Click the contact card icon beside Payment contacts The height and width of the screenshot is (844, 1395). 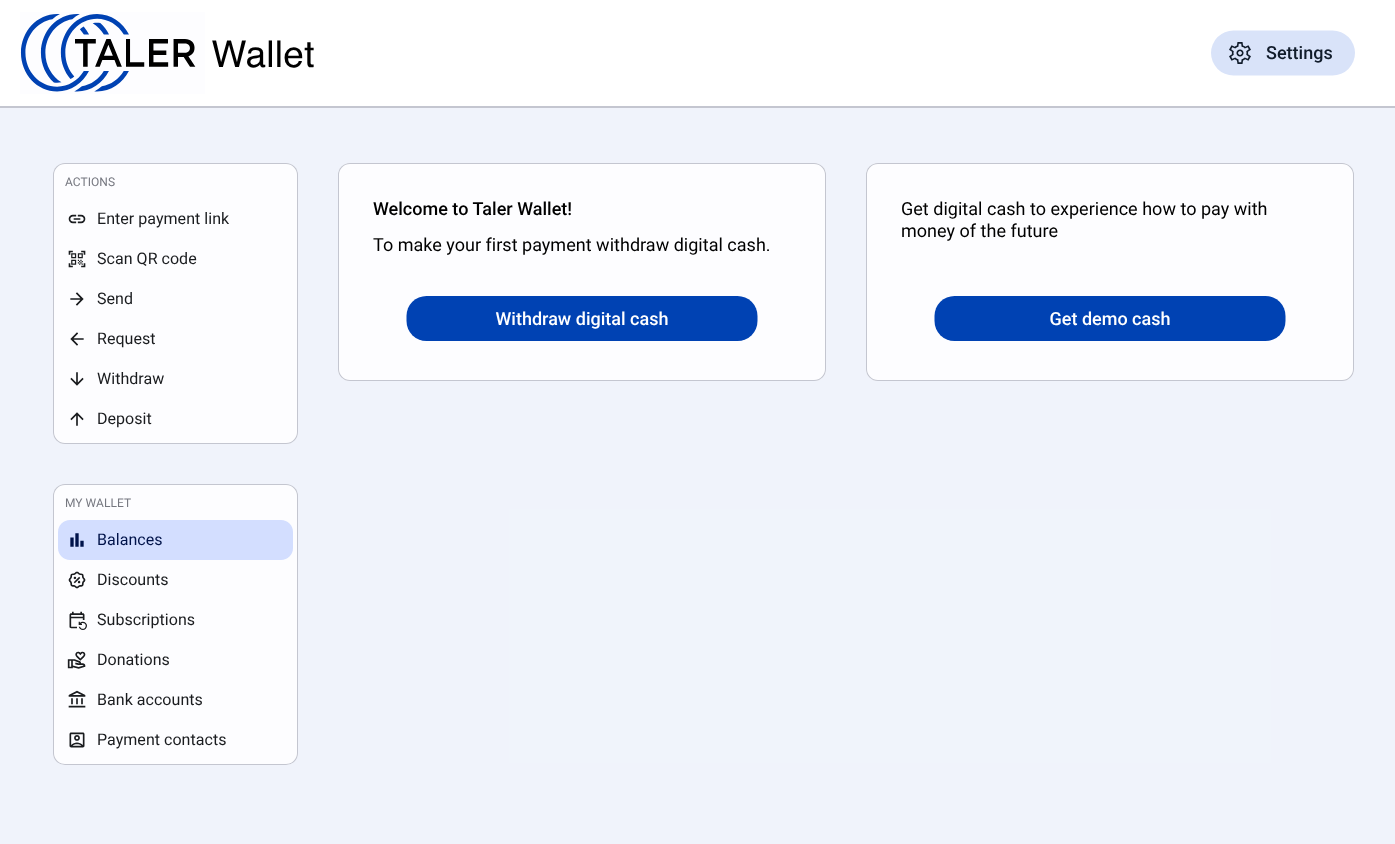[77, 739]
